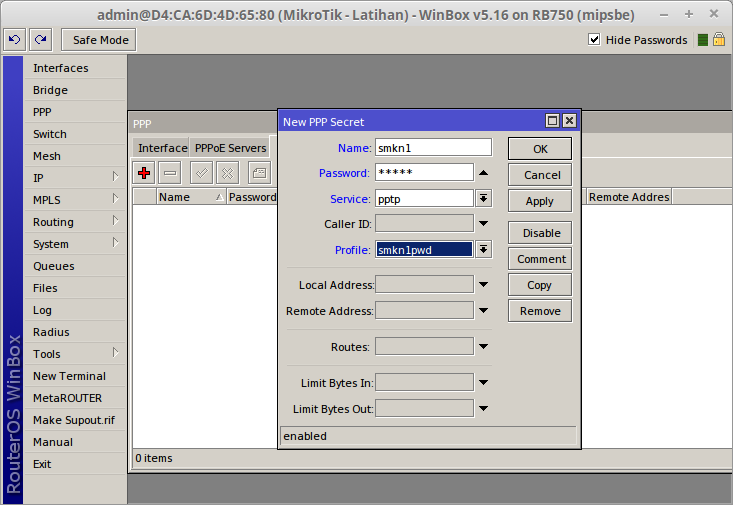Click Cancel in New PPP Secret

point(540,175)
